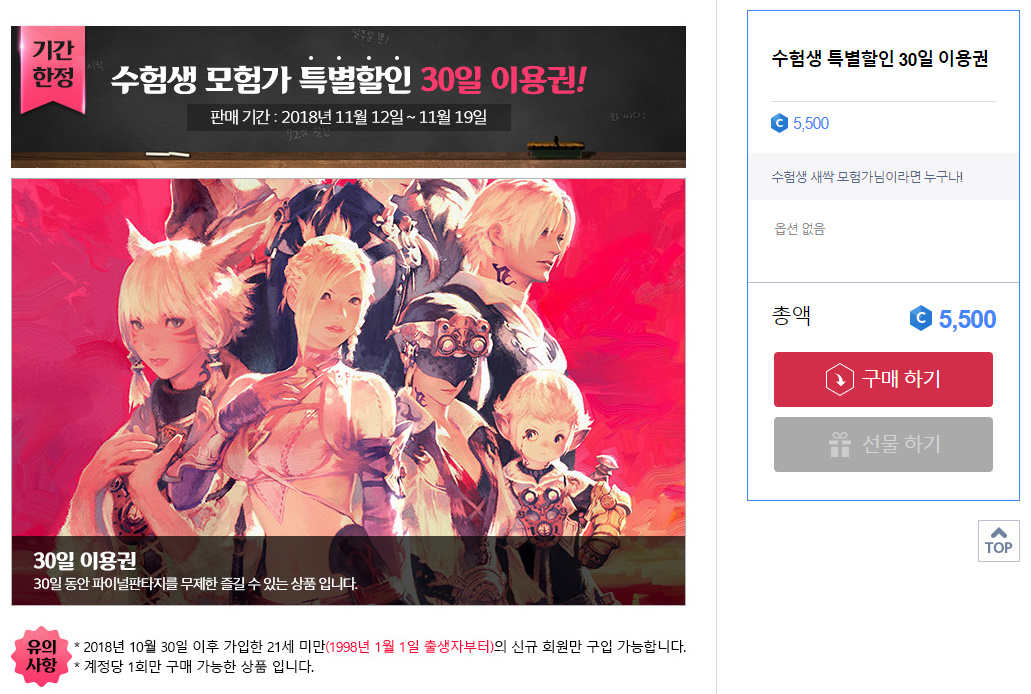
Task: Click the large blue coin icon by total
Action: [x=921, y=318]
